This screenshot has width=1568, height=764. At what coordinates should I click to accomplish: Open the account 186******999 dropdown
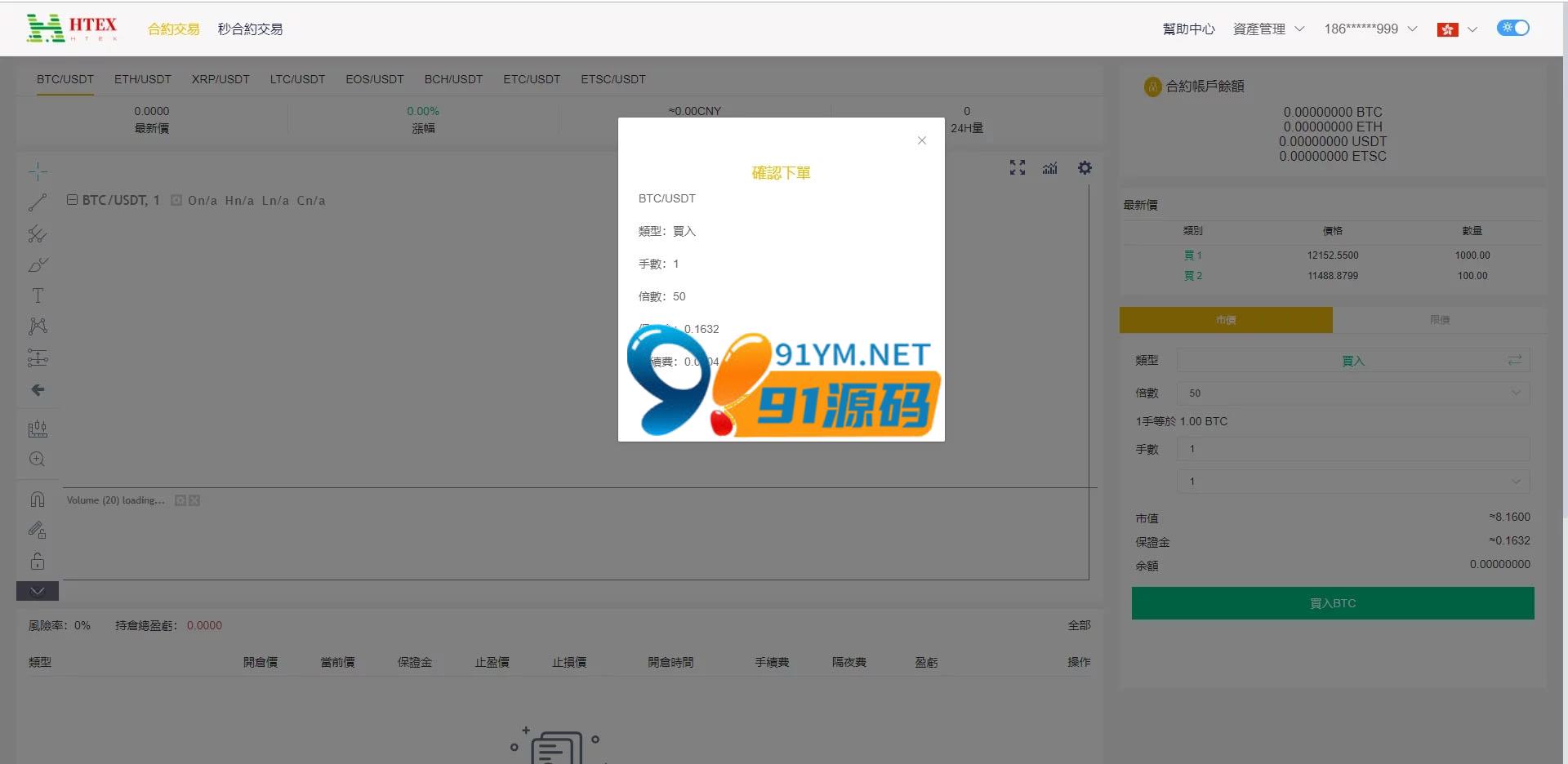pos(1370,29)
